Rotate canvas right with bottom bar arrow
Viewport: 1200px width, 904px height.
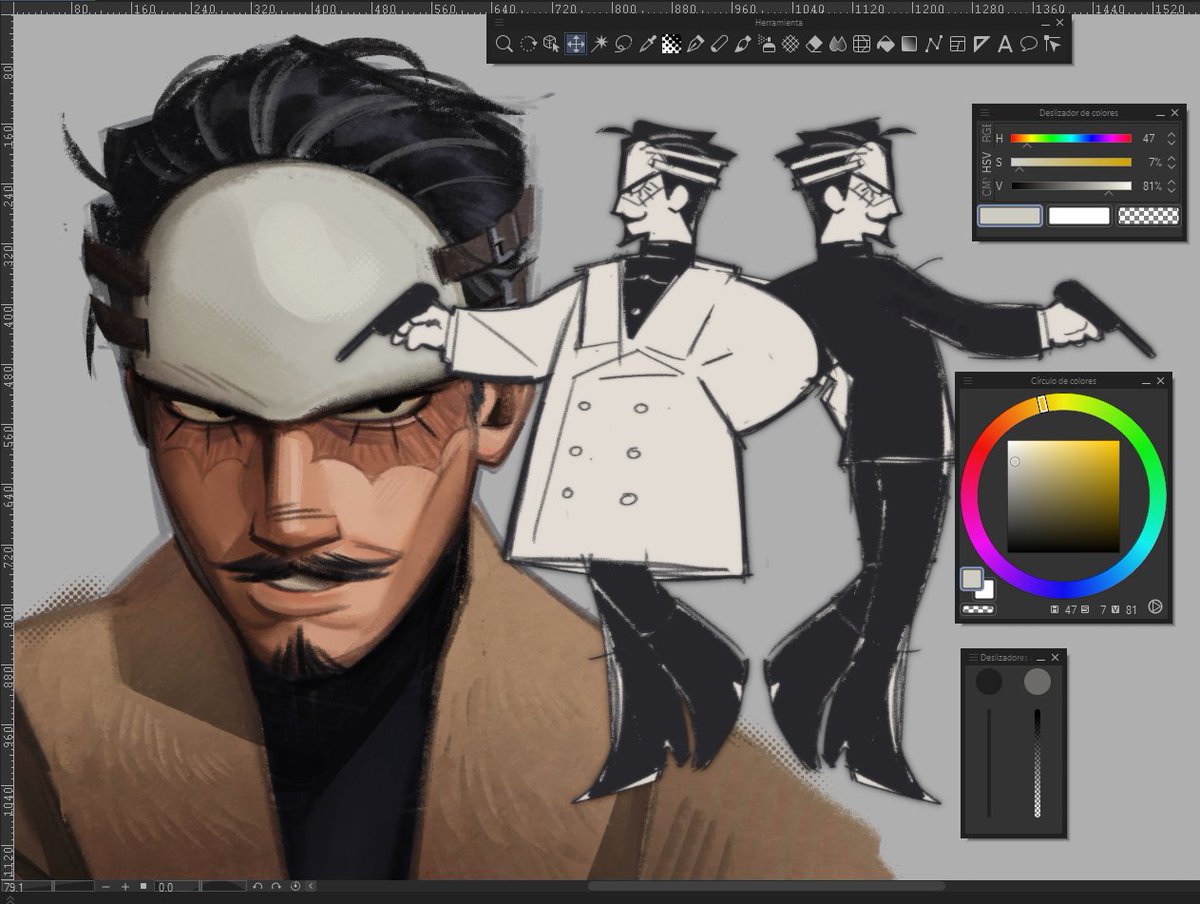[x=276, y=887]
